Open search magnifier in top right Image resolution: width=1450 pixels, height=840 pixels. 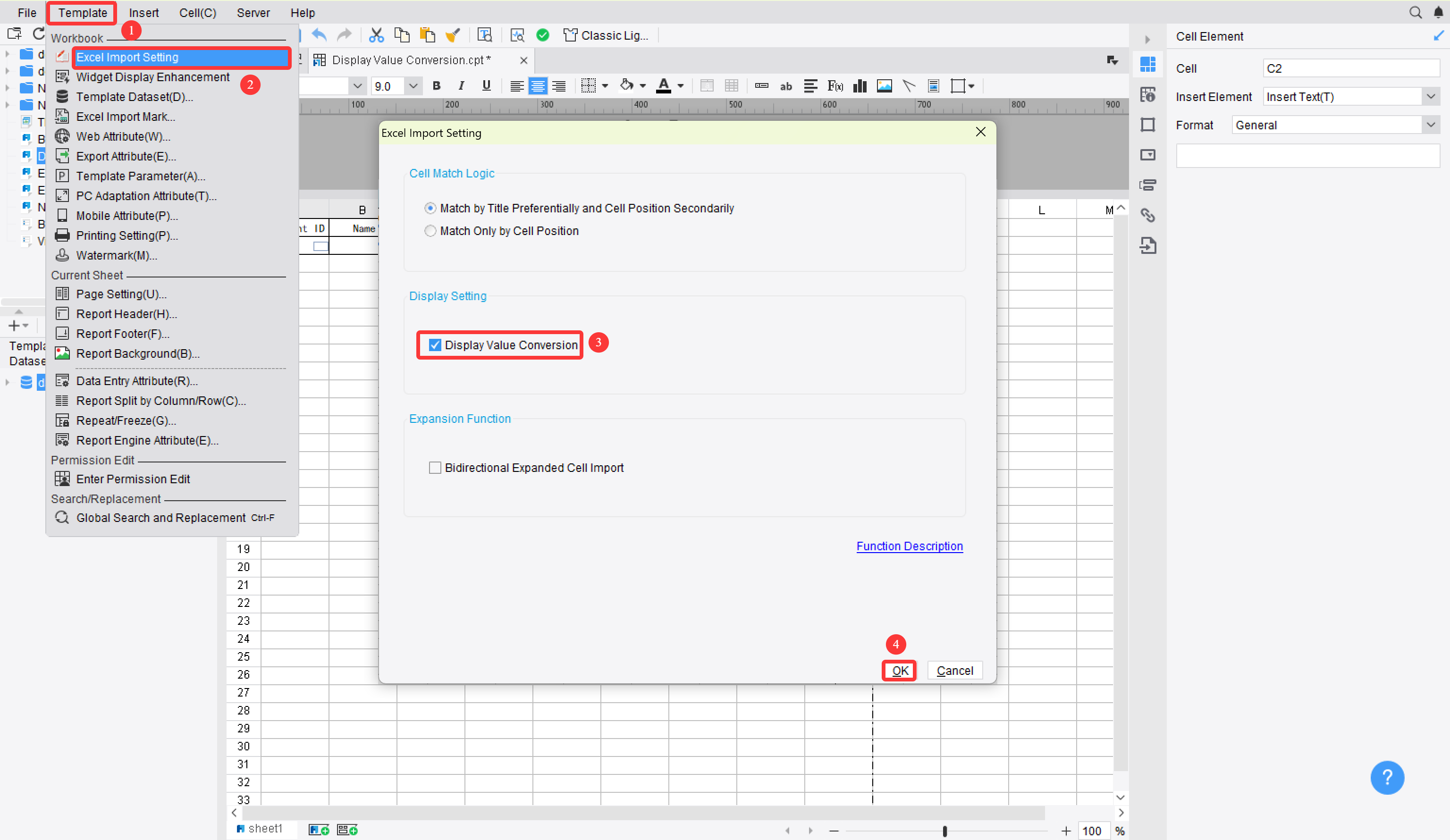tap(1415, 13)
